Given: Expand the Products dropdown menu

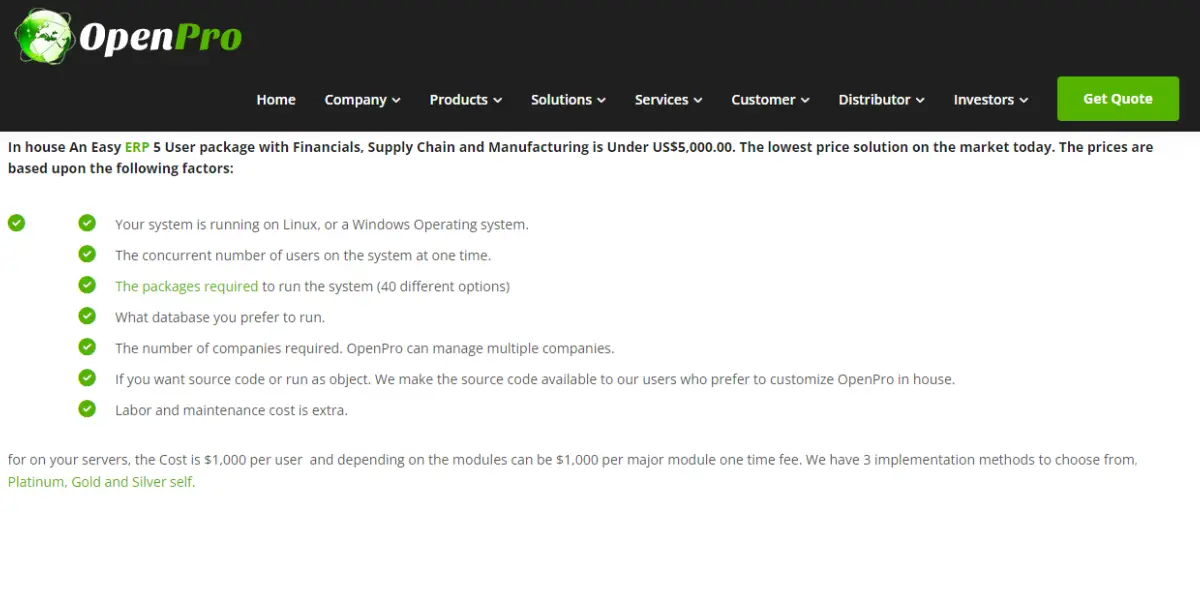Looking at the screenshot, I should pyautogui.click(x=465, y=100).
